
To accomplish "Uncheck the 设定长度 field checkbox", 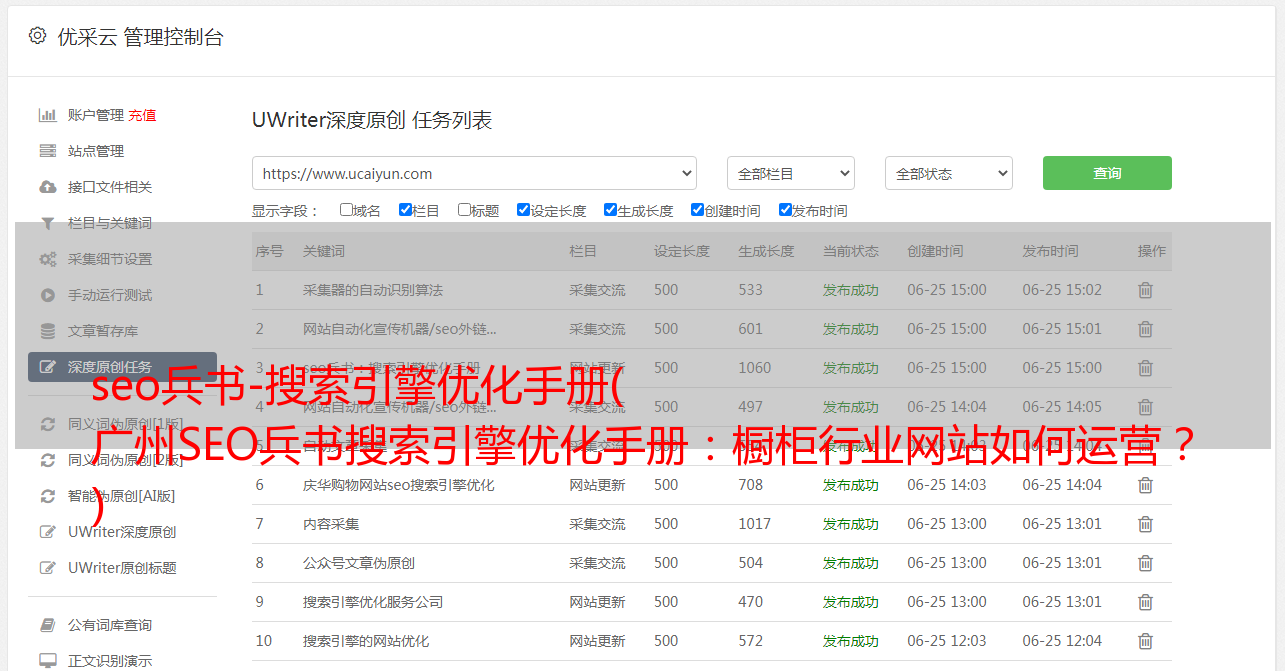I will 523,210.
